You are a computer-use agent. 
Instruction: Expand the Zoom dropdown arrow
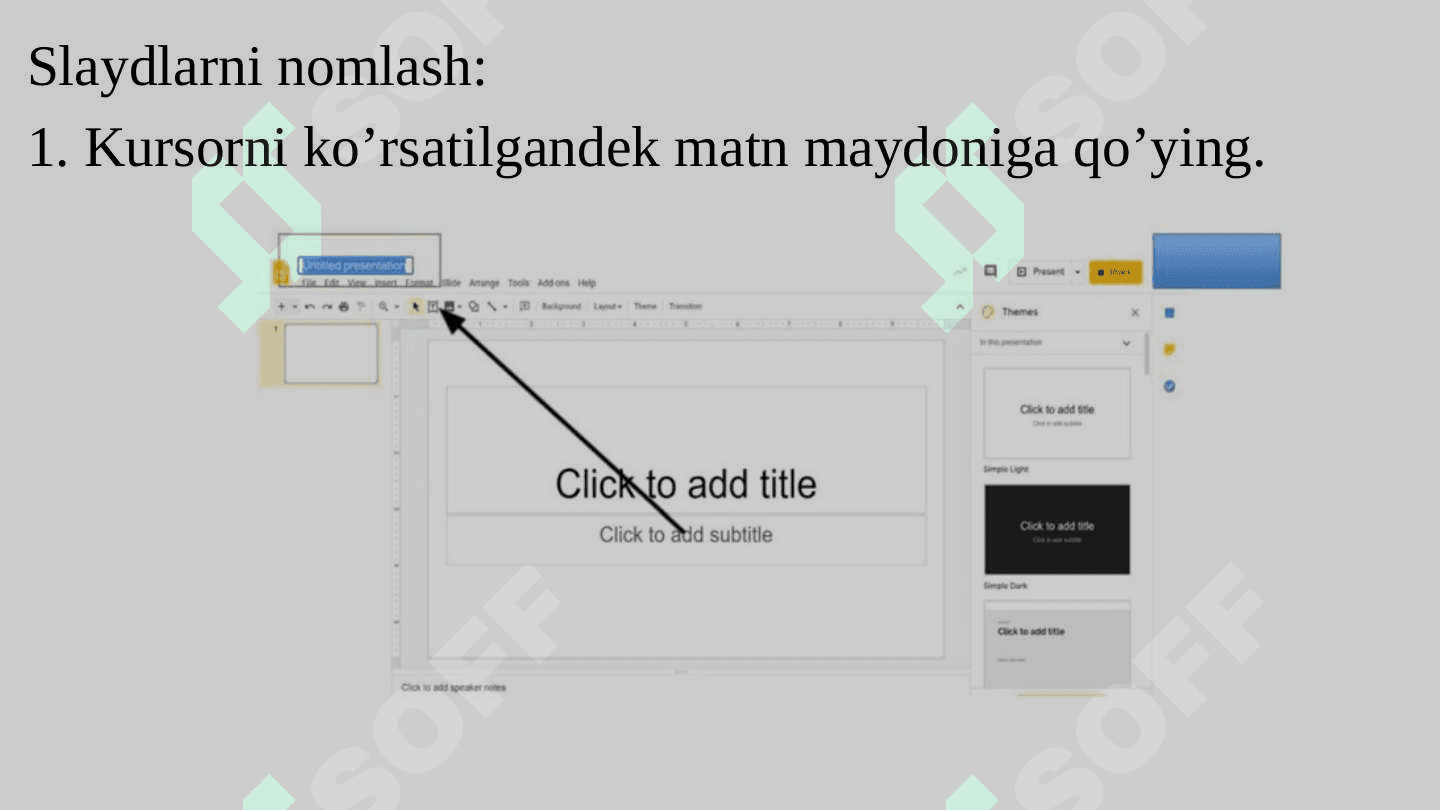click(x=396, y=307)
